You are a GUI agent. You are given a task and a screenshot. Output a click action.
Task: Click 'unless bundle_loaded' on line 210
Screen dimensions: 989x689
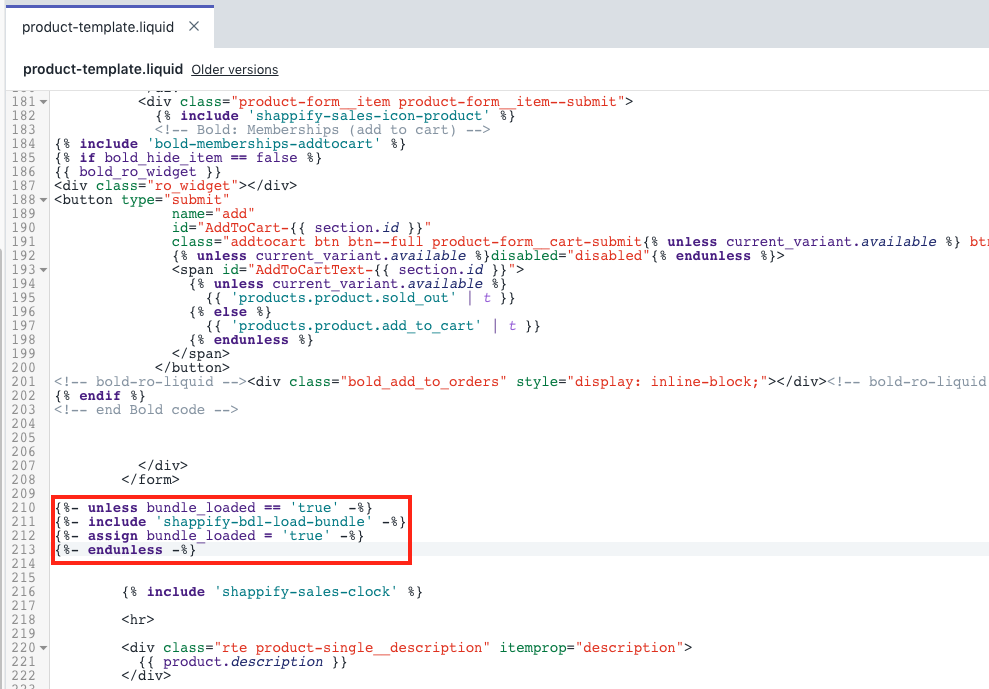pos(172,508)
